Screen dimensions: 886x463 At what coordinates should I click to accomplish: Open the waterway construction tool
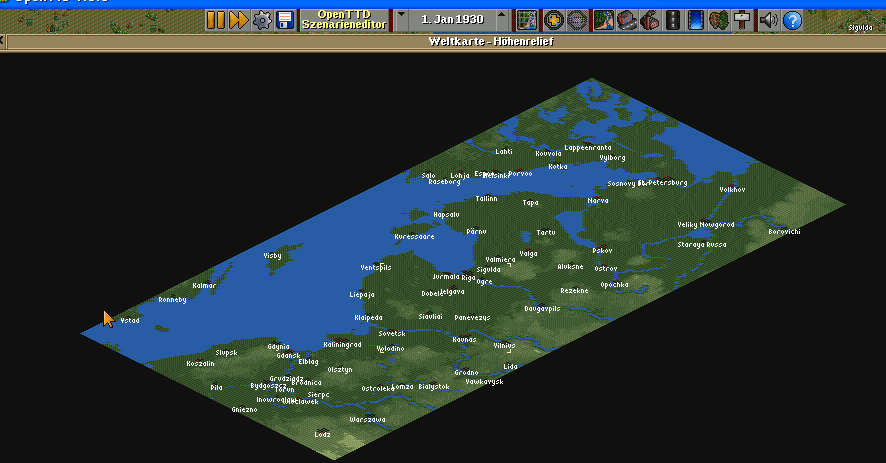click(696, 20)
